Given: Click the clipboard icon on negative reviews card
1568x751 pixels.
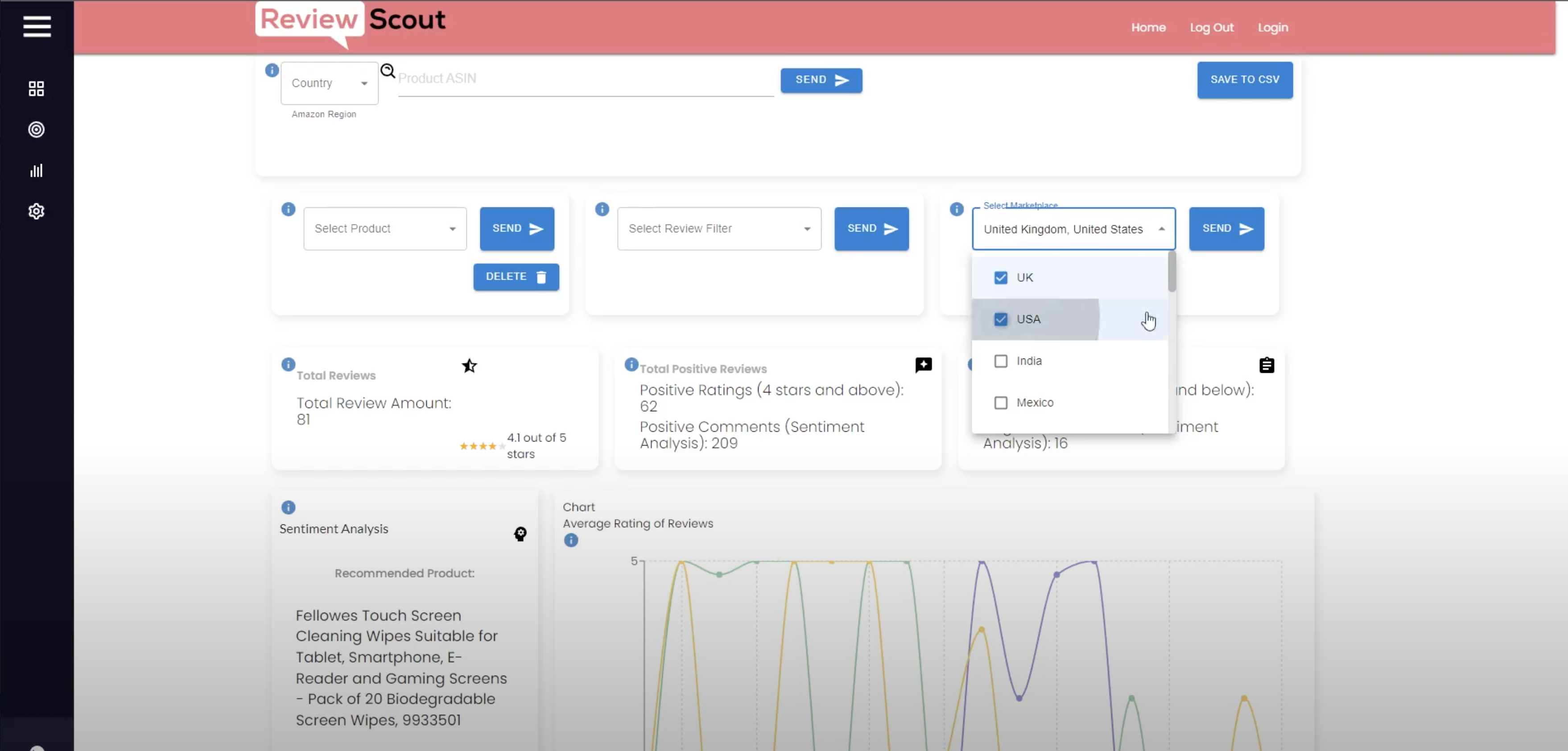Looking at the screenshot, I should (x=1267, y=365).
